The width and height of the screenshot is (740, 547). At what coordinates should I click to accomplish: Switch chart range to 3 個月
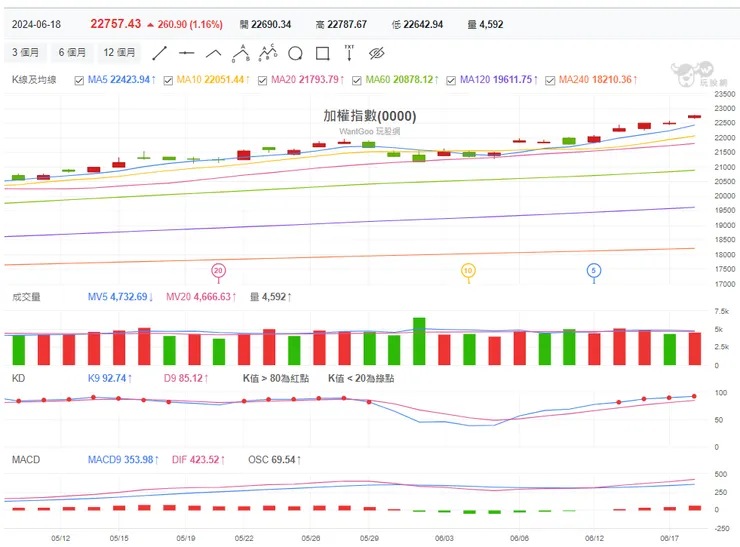click(25, 52)
